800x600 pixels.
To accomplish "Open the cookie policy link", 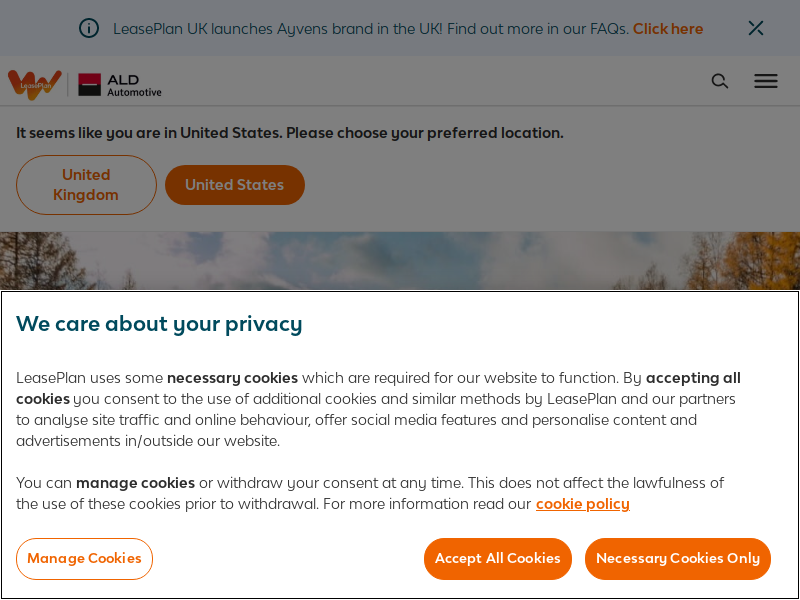I will pos(583,504).
